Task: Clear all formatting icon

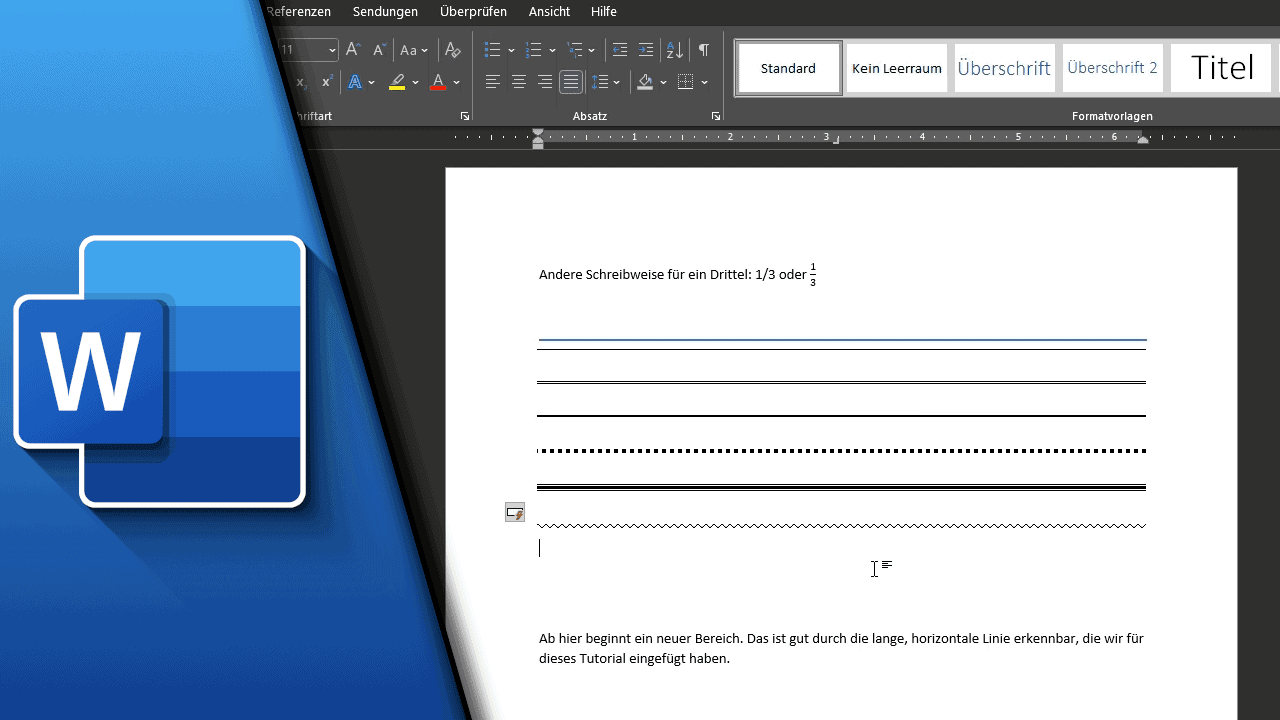Action: [x=453, y=50]
